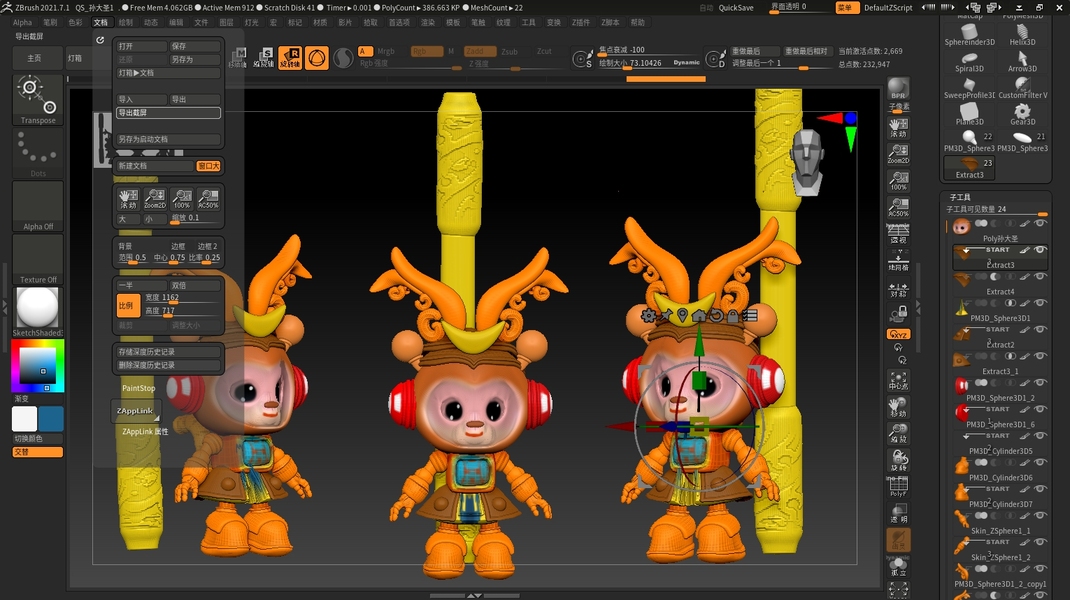
Task: Toggle the Gizmo 3D circle icon
Action: (317, 58)
